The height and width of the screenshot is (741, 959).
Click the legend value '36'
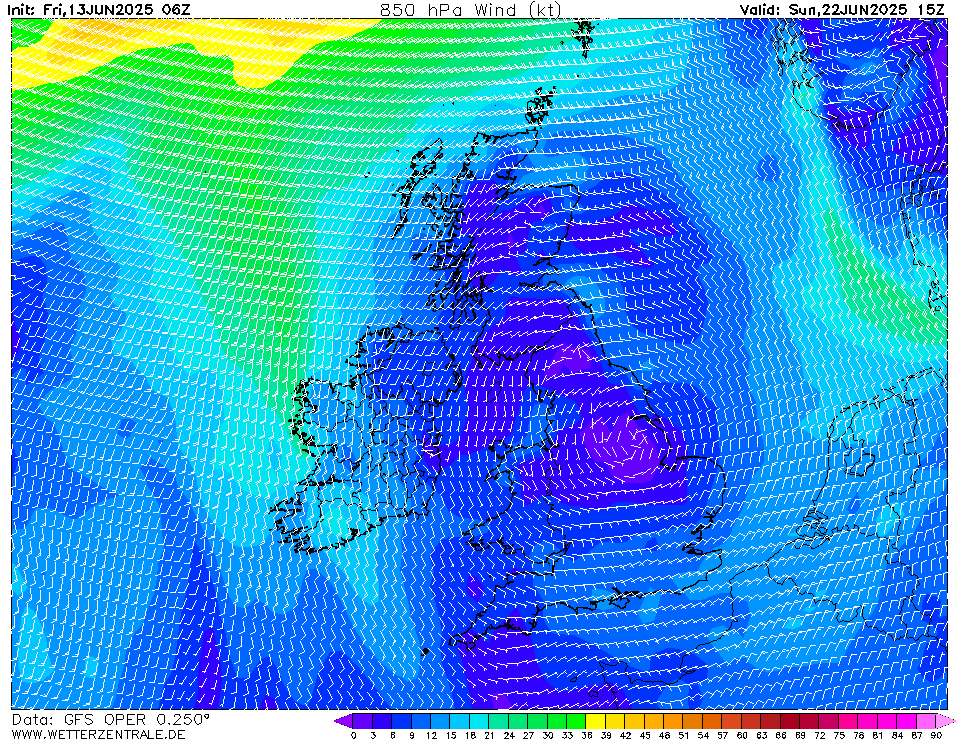(587, 735)
